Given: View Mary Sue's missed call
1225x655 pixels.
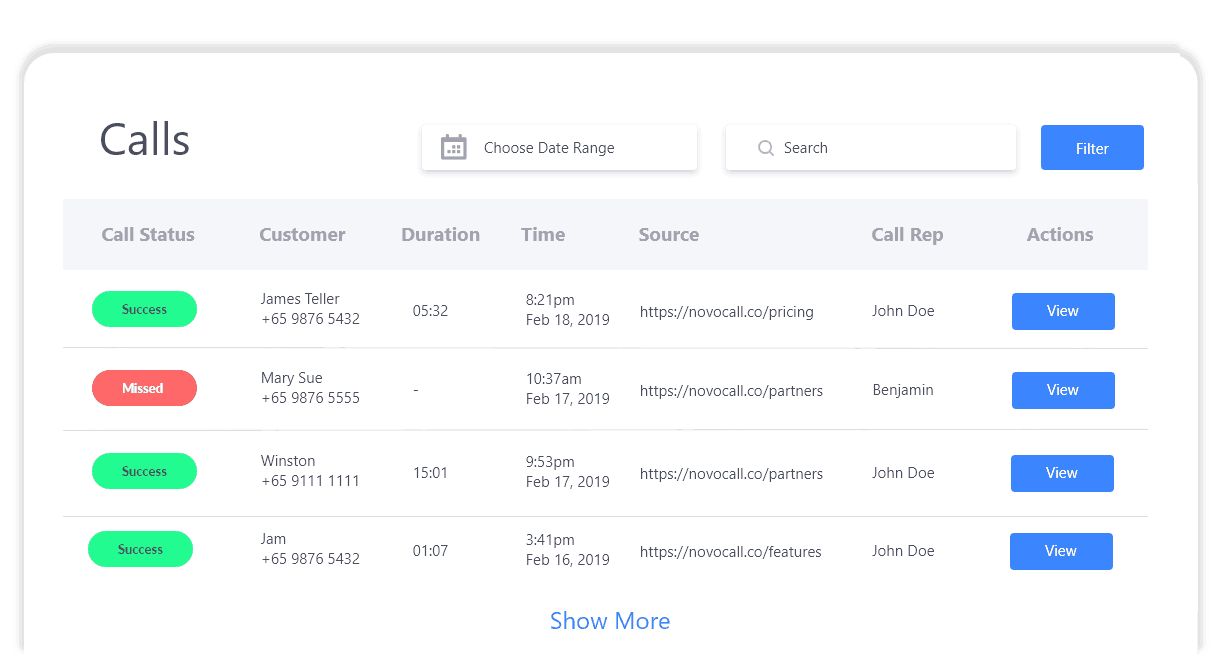Looking at the screenshot, I should click(x=1062, y=390).
